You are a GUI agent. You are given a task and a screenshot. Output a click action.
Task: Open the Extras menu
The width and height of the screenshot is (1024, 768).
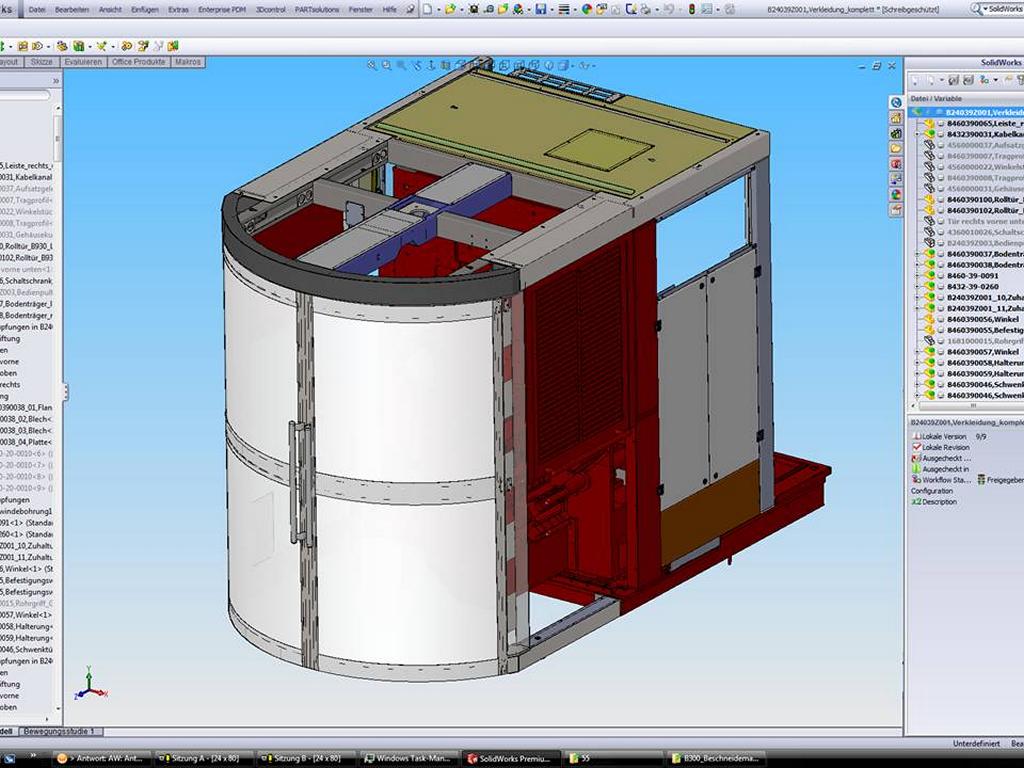click(178, 10)
